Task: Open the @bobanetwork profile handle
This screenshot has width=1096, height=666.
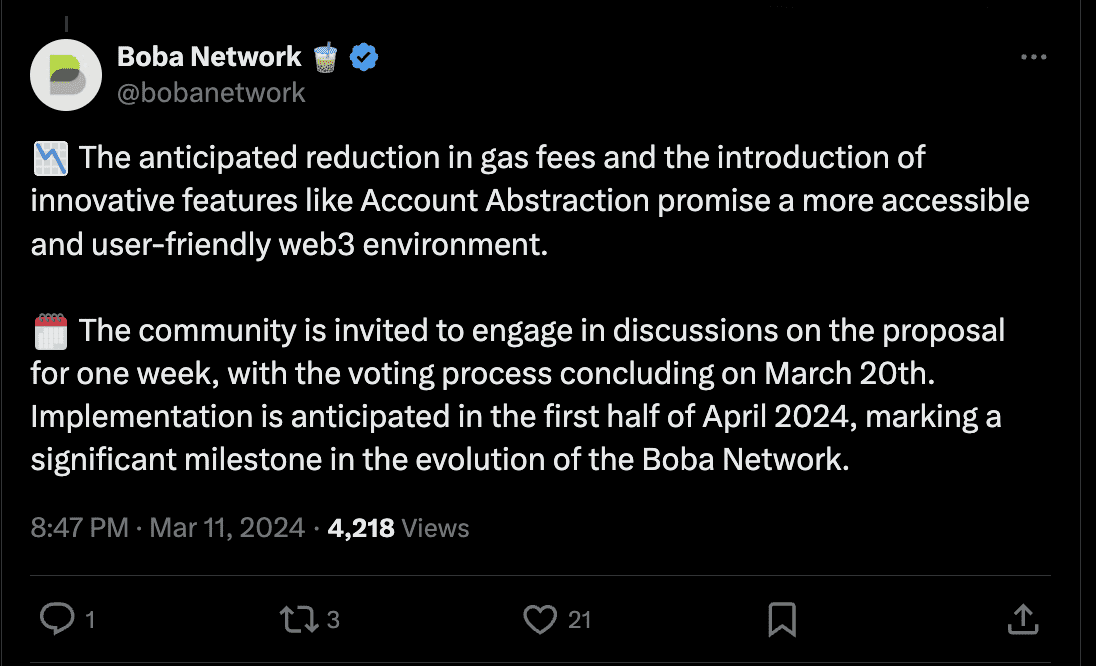Action: click(x=212, y=92)
